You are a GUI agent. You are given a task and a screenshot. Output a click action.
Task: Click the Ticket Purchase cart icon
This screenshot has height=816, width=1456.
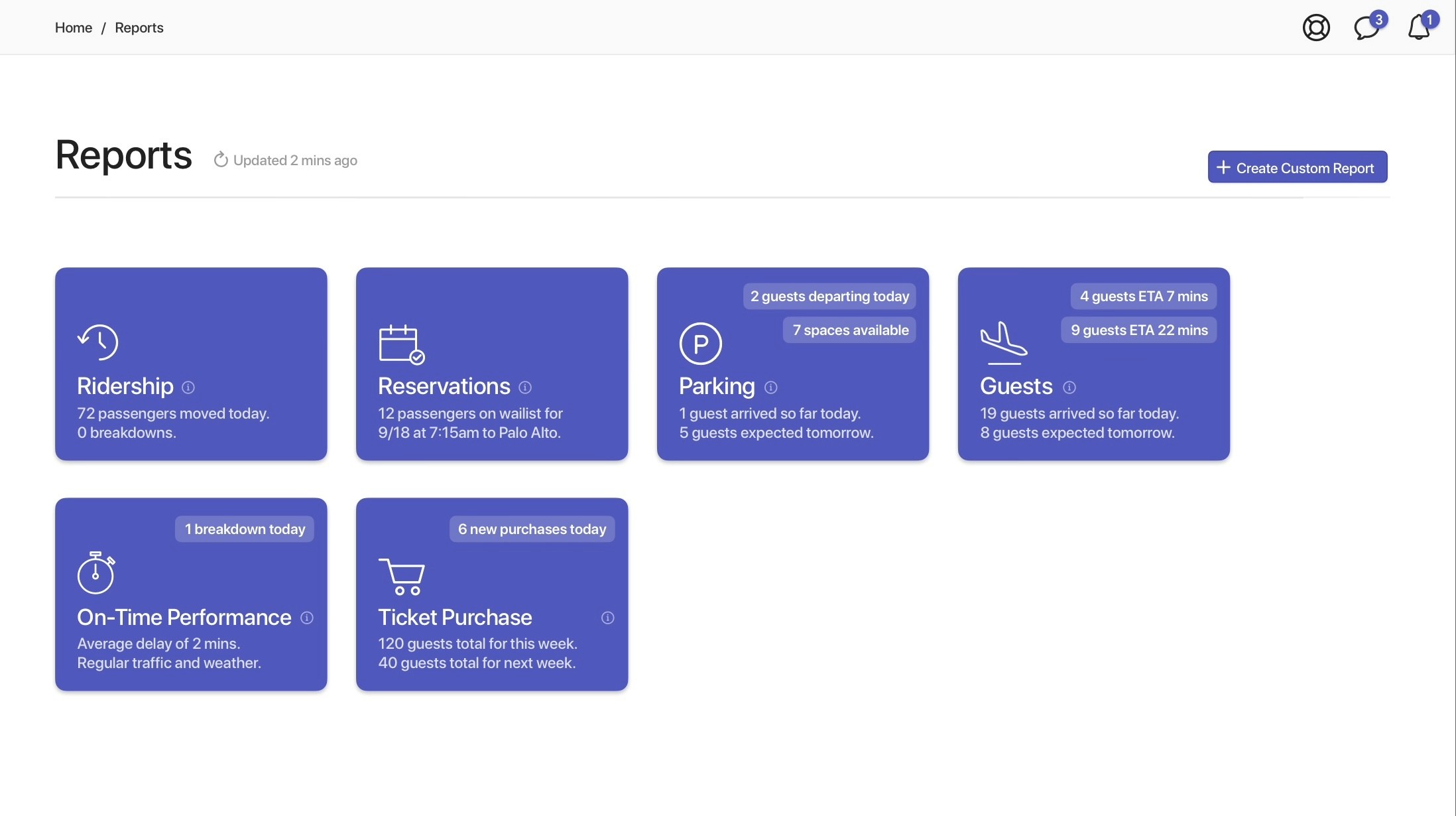[401, 577]
